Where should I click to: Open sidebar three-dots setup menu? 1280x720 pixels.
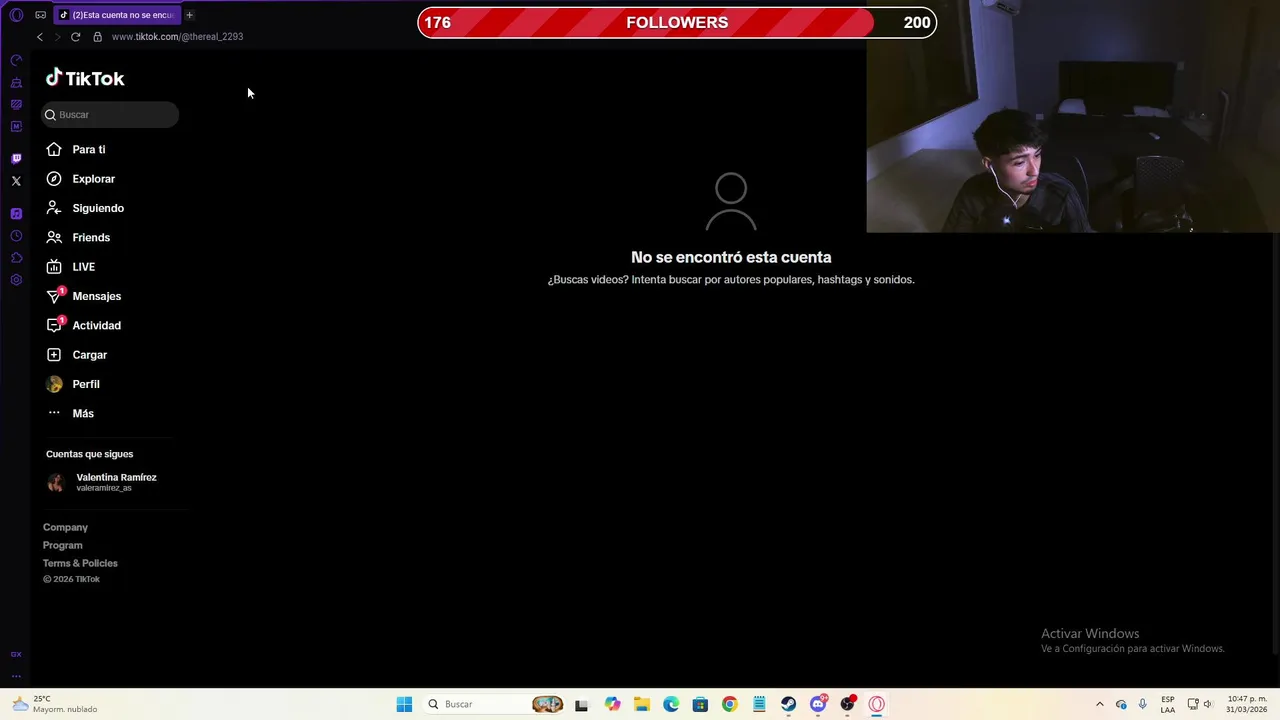(x=16, y=676)
